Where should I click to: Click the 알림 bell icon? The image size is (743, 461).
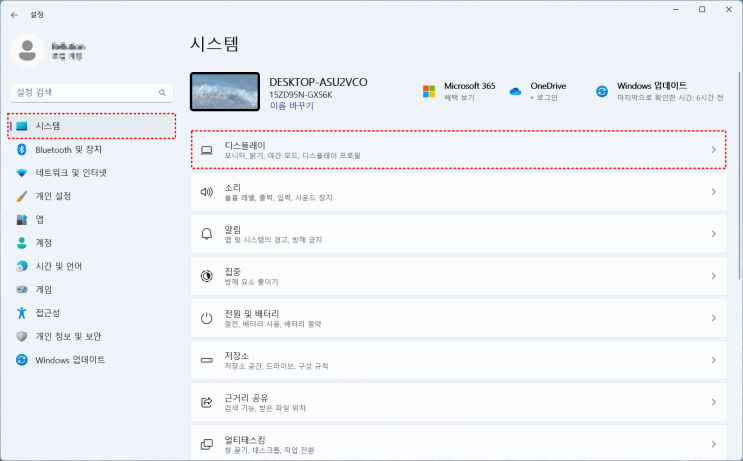207,234
